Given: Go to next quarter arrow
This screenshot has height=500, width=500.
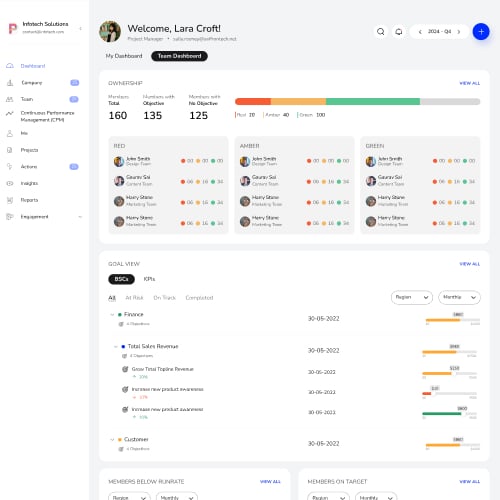Looking at the screenshot, I should [459, 32].
